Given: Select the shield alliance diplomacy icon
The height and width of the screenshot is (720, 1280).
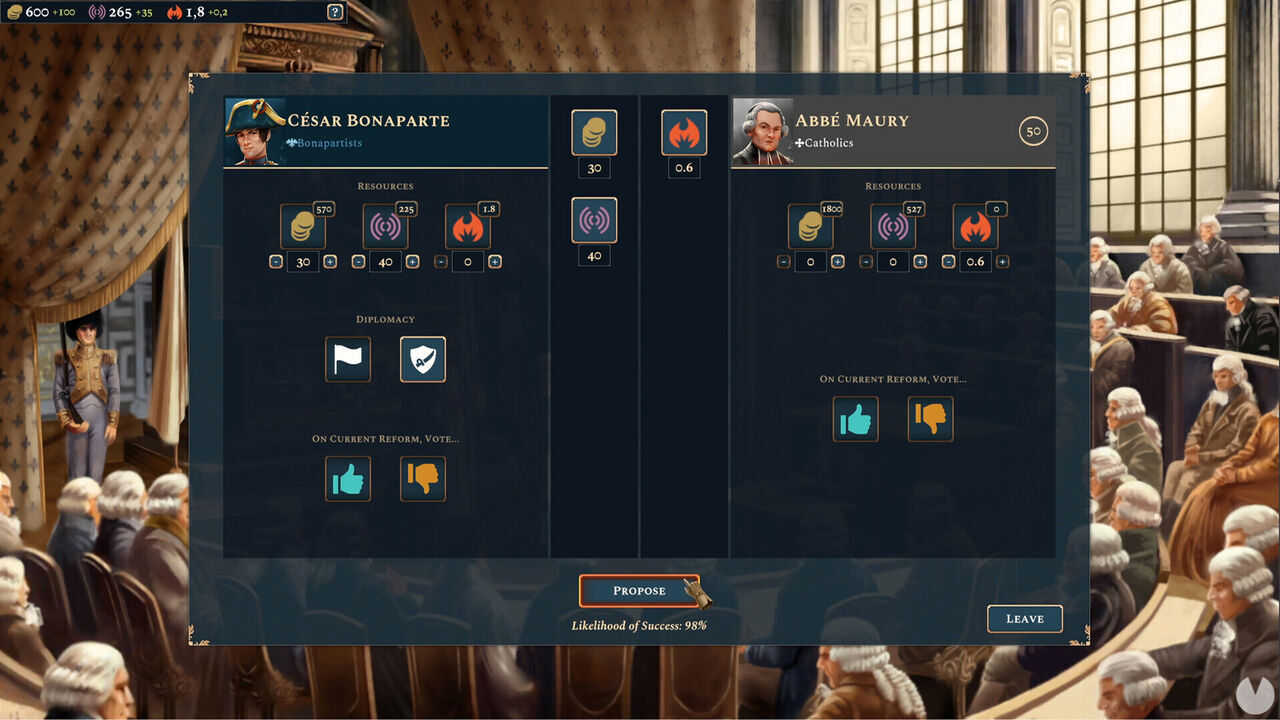Looking at the screenshot, I should [x=423, y=359].
